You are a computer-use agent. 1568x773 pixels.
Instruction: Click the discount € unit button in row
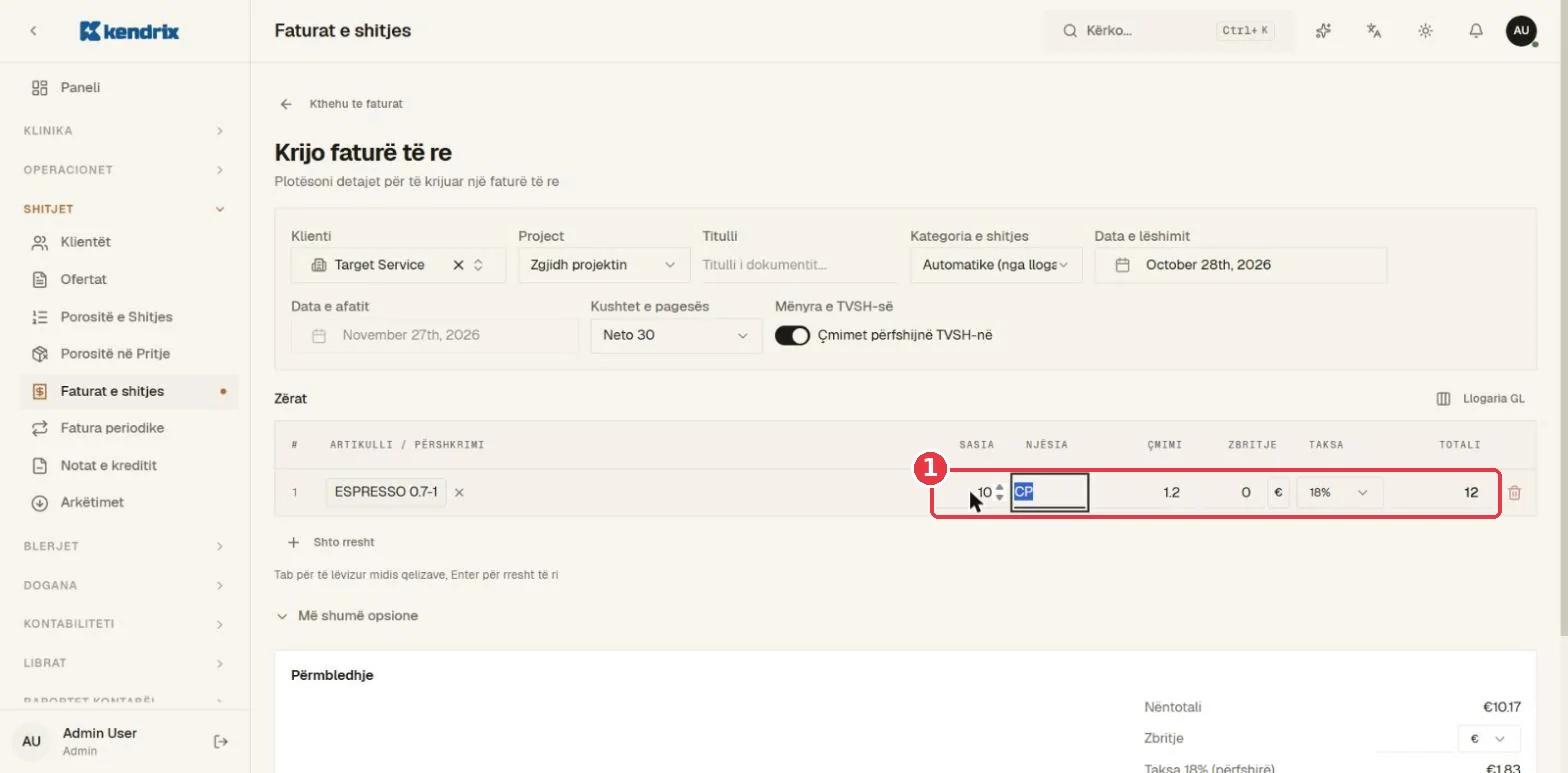(x=1278, y=493)
